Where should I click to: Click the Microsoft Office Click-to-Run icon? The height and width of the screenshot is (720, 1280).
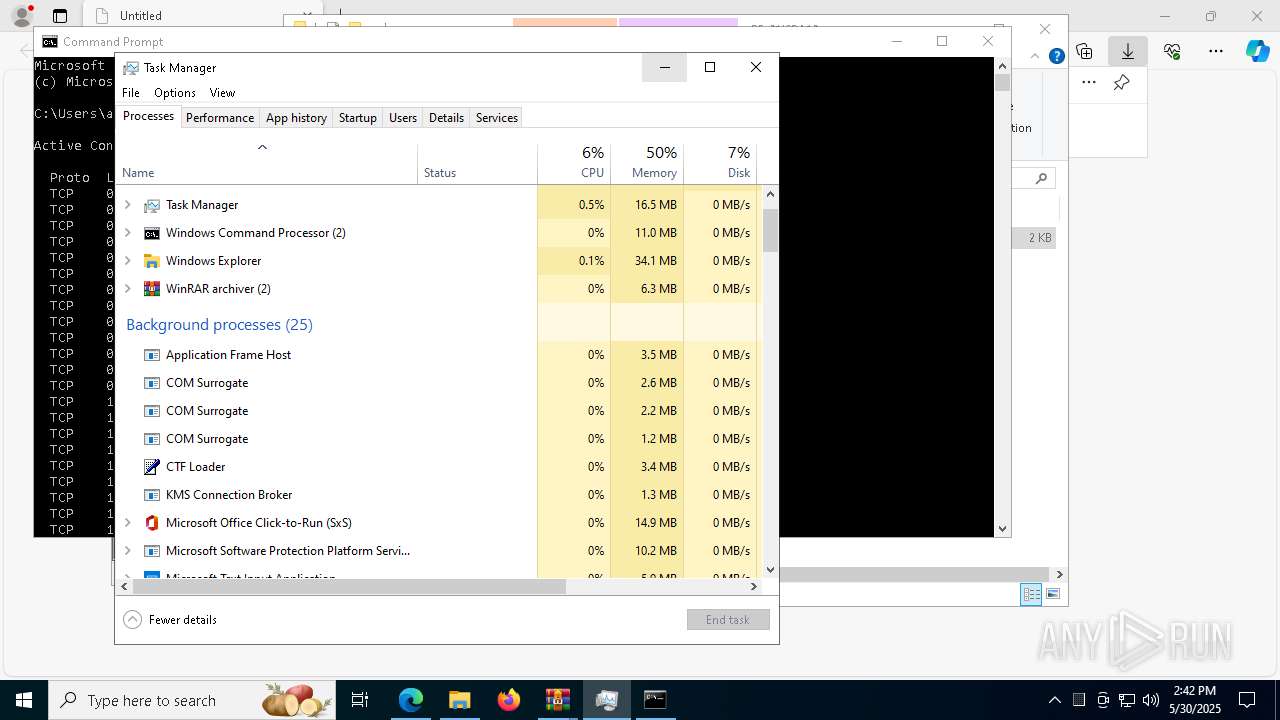[152, 523]
